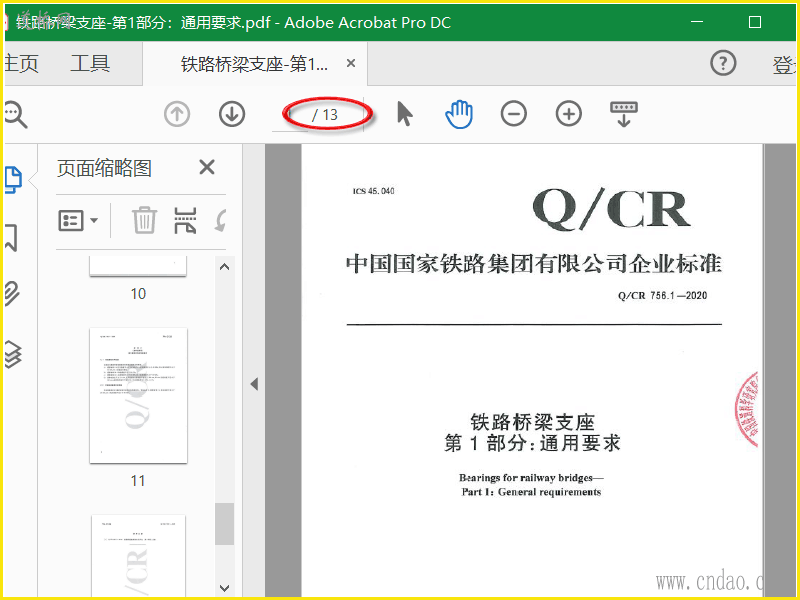This screenshot has width=800, height=600.
Task: Open the layers sidebar icon
Action: pyautogui.click(x=13, y=354)
